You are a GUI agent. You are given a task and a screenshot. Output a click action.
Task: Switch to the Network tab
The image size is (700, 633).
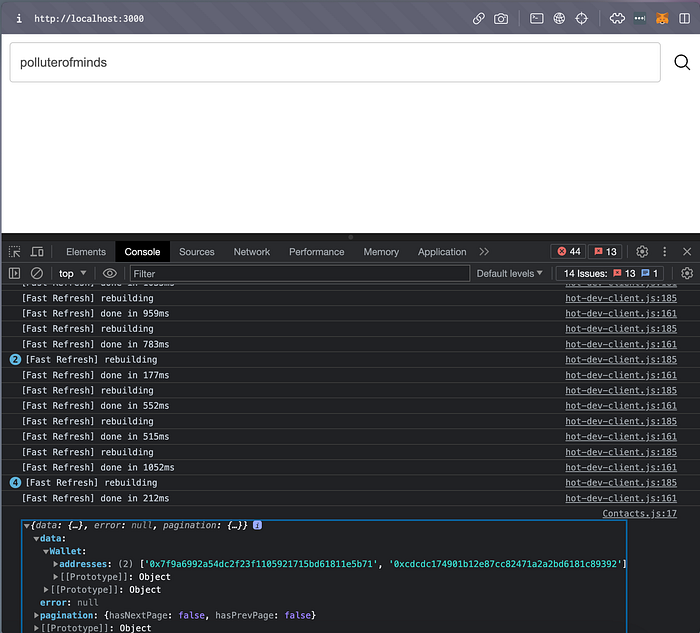252,252
